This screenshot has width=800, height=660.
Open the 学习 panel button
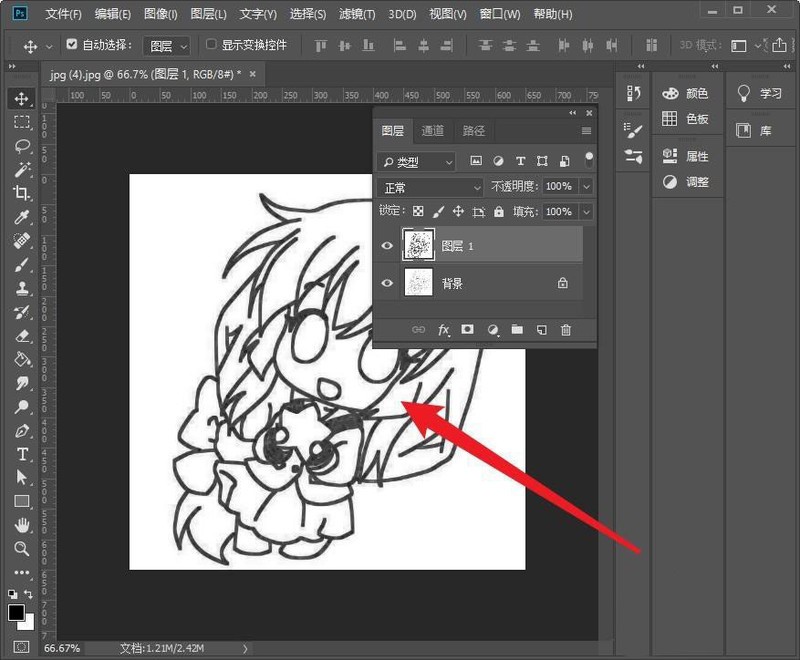[x=760, y=93]
